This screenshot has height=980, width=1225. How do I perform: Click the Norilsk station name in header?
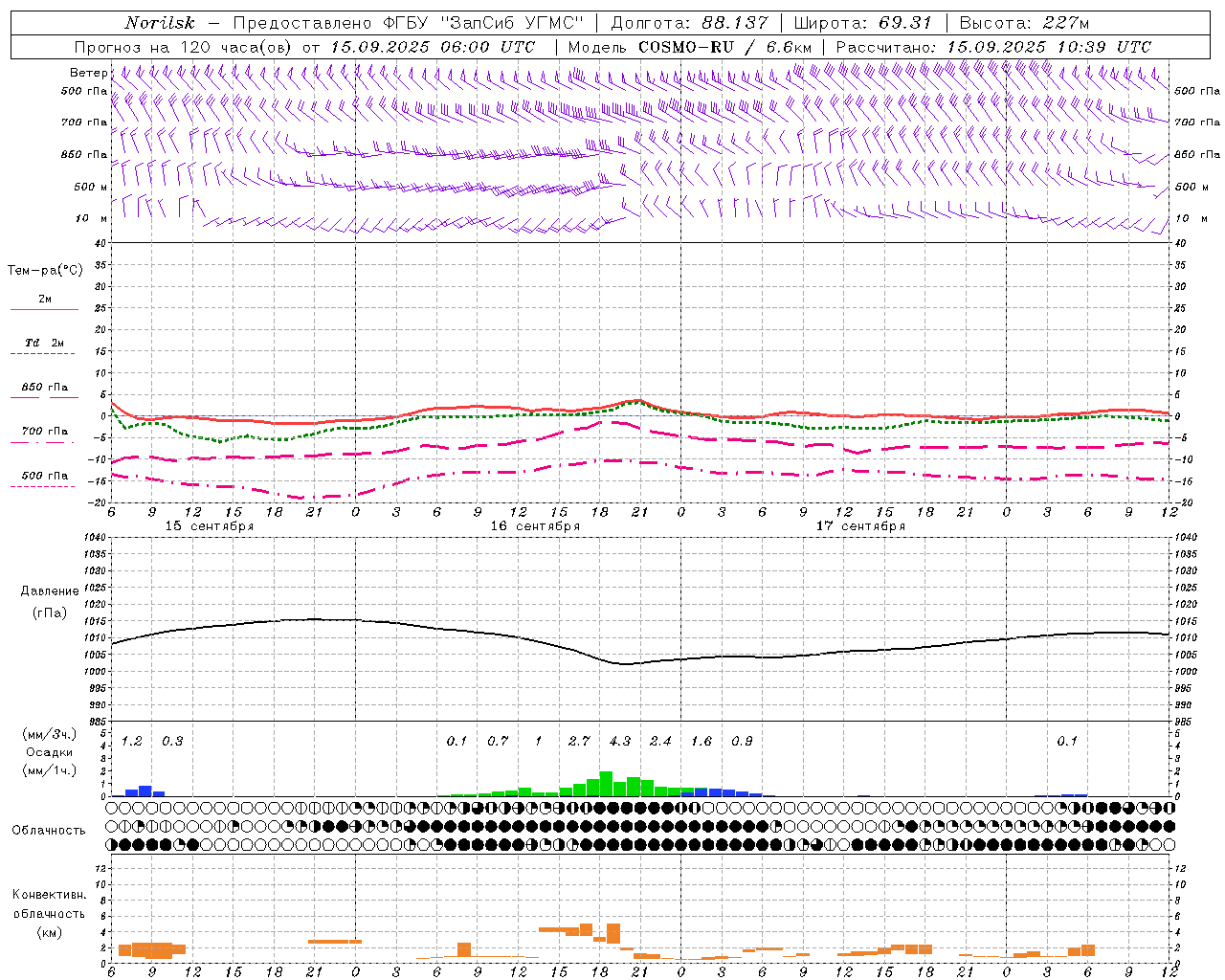coord(159,23)
